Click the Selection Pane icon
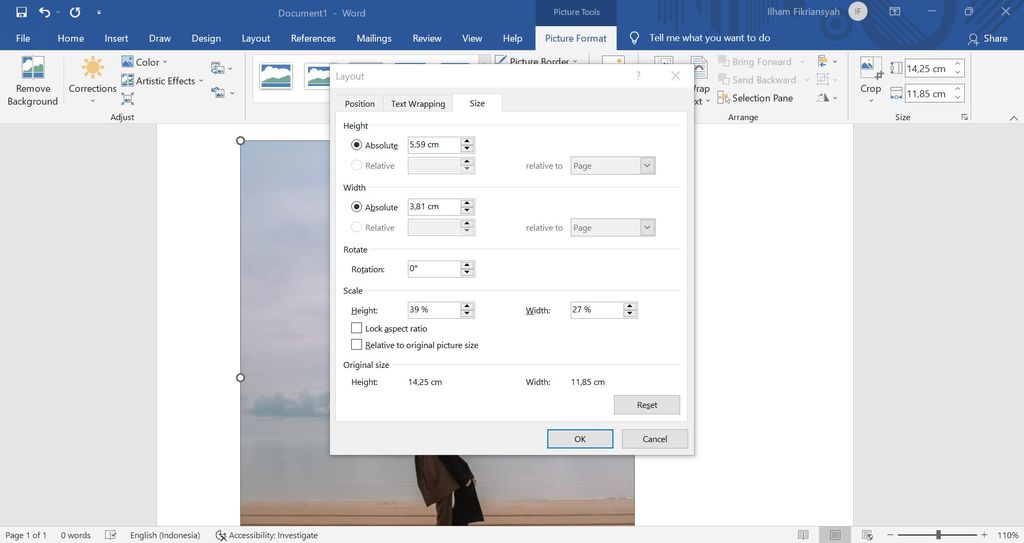1024x543 pixels. pos(723,98)
